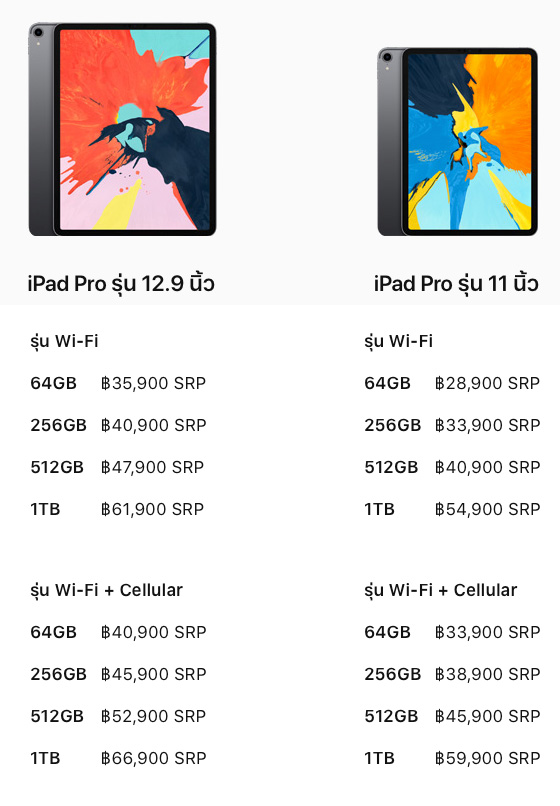Select the iPad Pro รุ่น 12.9 นิ้ว heading
The height and width of the screenshot is (806, 560).
121,284
